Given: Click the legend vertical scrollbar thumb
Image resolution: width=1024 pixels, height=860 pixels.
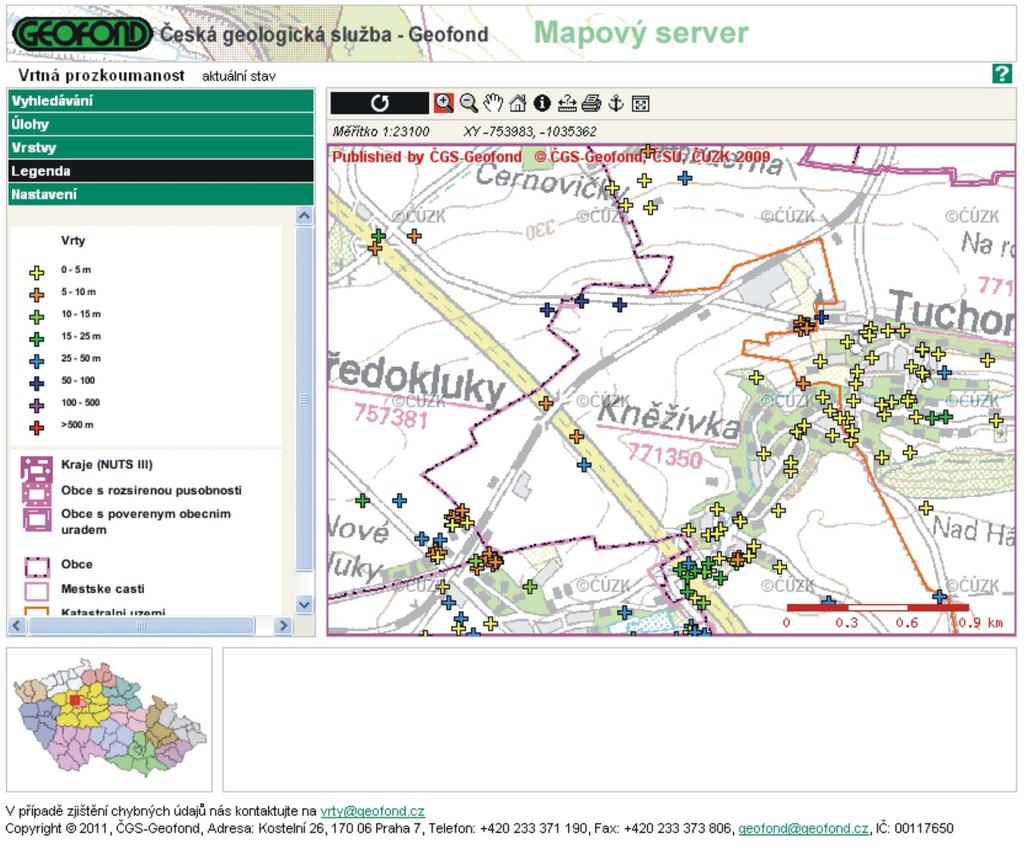Looking at the screenshot, I should point(304,398).
